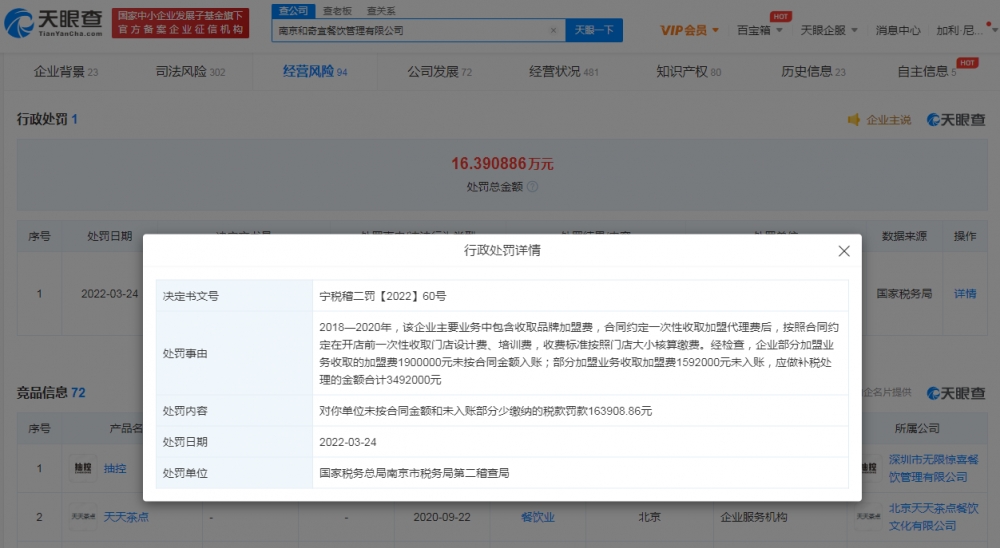Open the 经营风险 tab
The width and height of the screenshot is (1000, 548).
click(x=315, y=71)
